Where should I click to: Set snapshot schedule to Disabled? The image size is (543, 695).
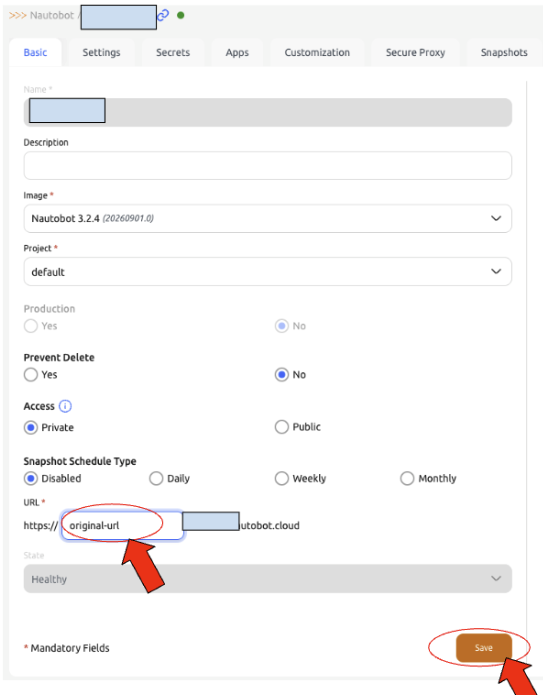pyautogui.click(x=31, y=479)
